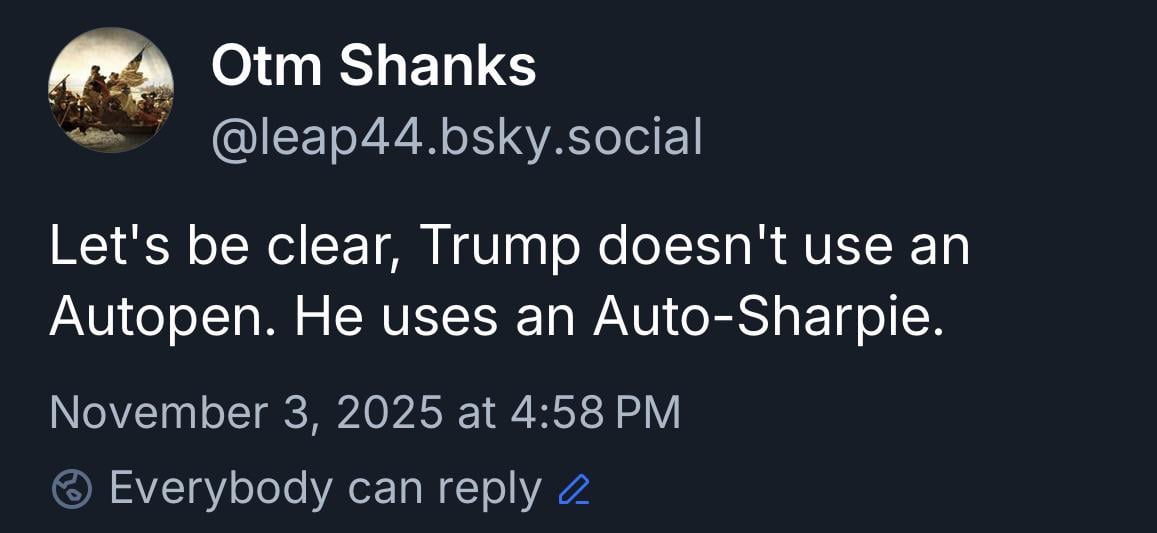1157x533 pixels.
Task: Click the word "Autopen" in the post
Action: (x=159, y=317)
